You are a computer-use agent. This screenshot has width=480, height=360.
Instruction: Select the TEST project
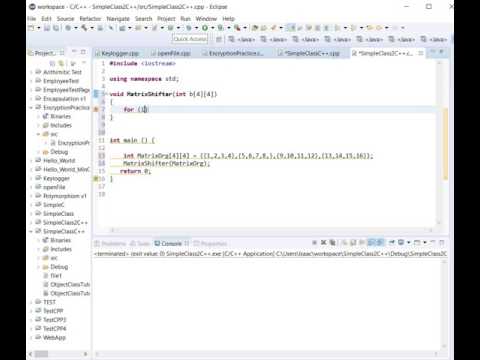(49, 302)
